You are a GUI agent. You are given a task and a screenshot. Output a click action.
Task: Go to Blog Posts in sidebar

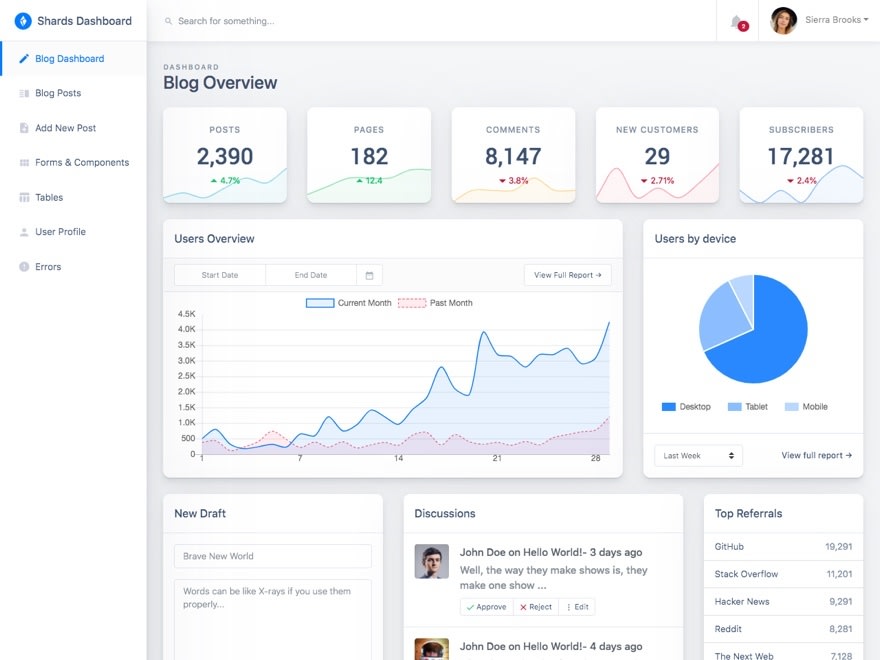pyautogui.click(x=58, y=93)
